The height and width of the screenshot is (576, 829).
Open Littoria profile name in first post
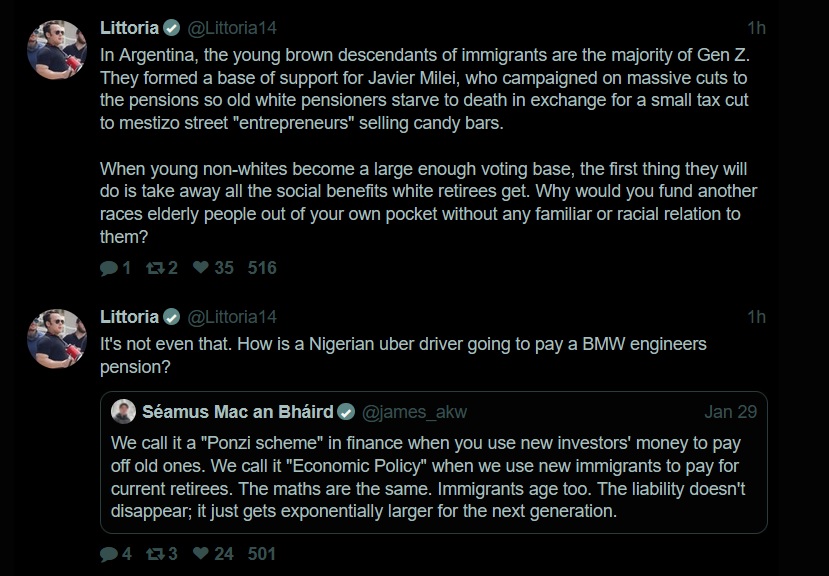[129, 27]
